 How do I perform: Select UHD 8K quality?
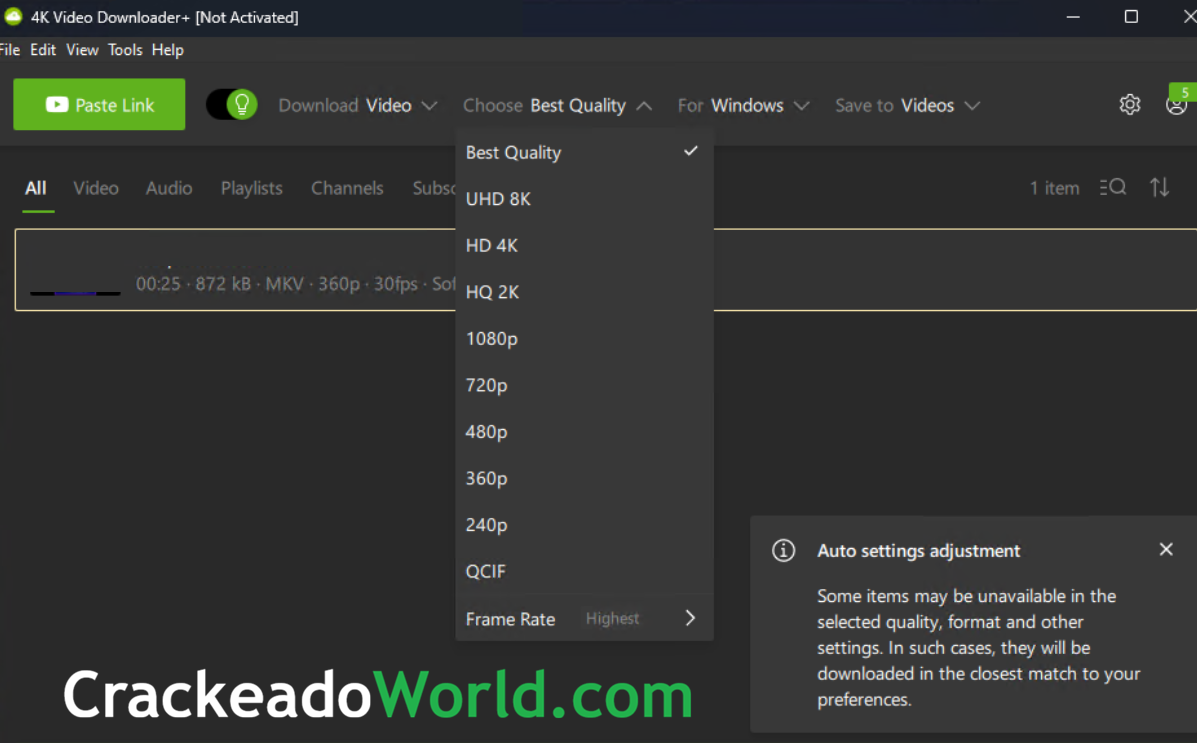584,199
